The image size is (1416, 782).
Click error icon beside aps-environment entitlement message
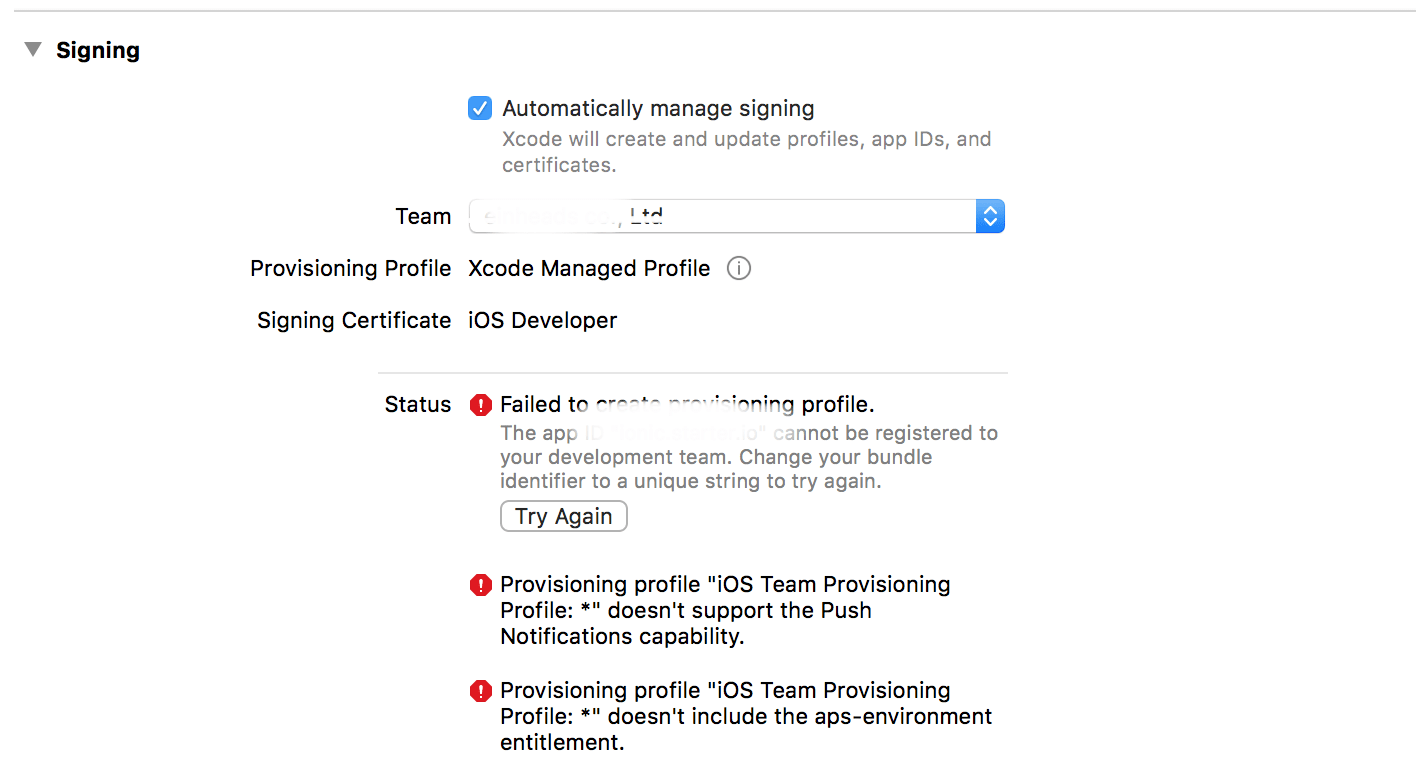481,691
